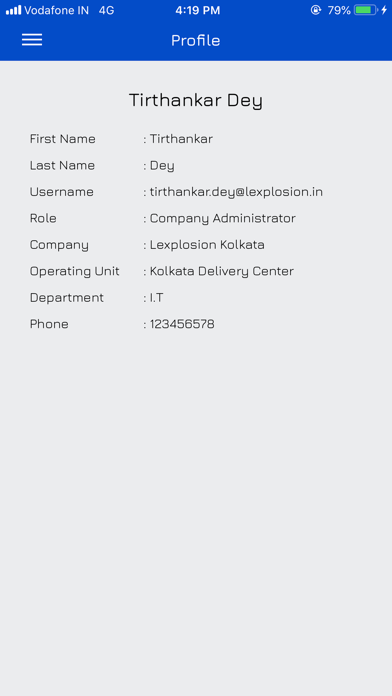Tap the Username field label
The image size is (392, 696).
pos(62,192)
